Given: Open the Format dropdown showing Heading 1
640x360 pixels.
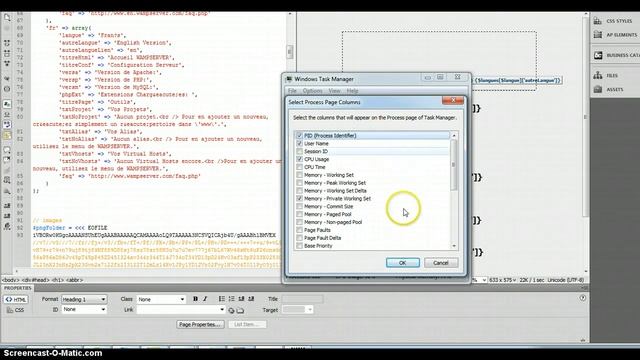Looking at the screenshot, I should click(84, 299).
